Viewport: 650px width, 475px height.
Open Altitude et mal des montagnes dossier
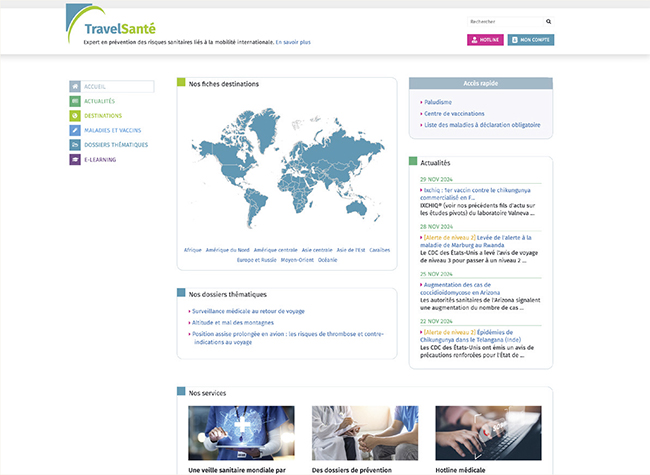click(x=233, y=322)
